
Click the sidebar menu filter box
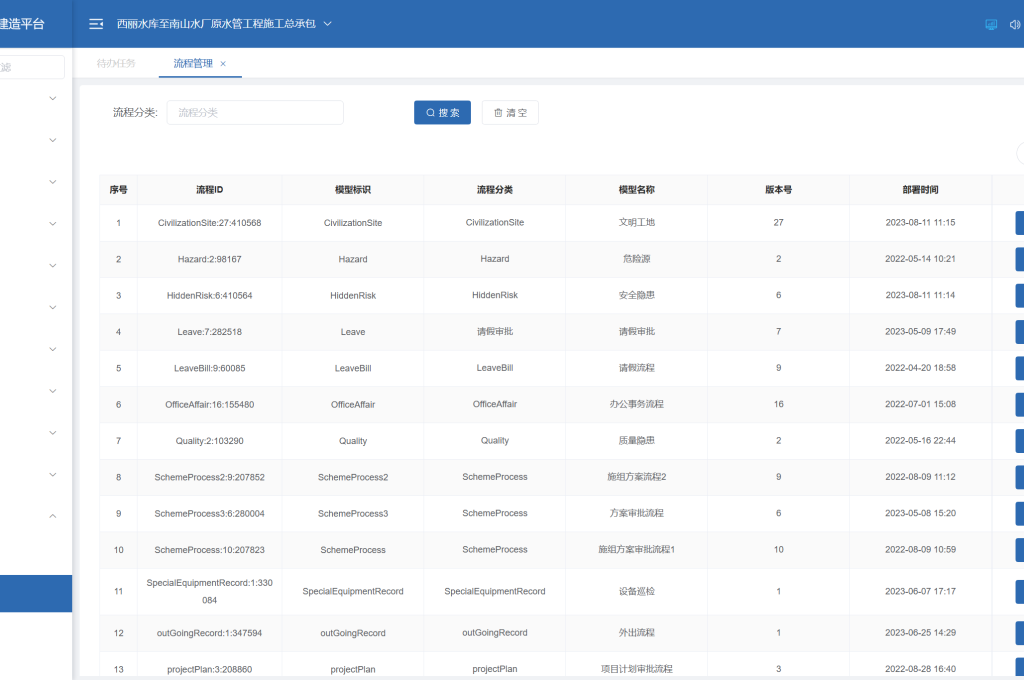click(x=32, y=67)
